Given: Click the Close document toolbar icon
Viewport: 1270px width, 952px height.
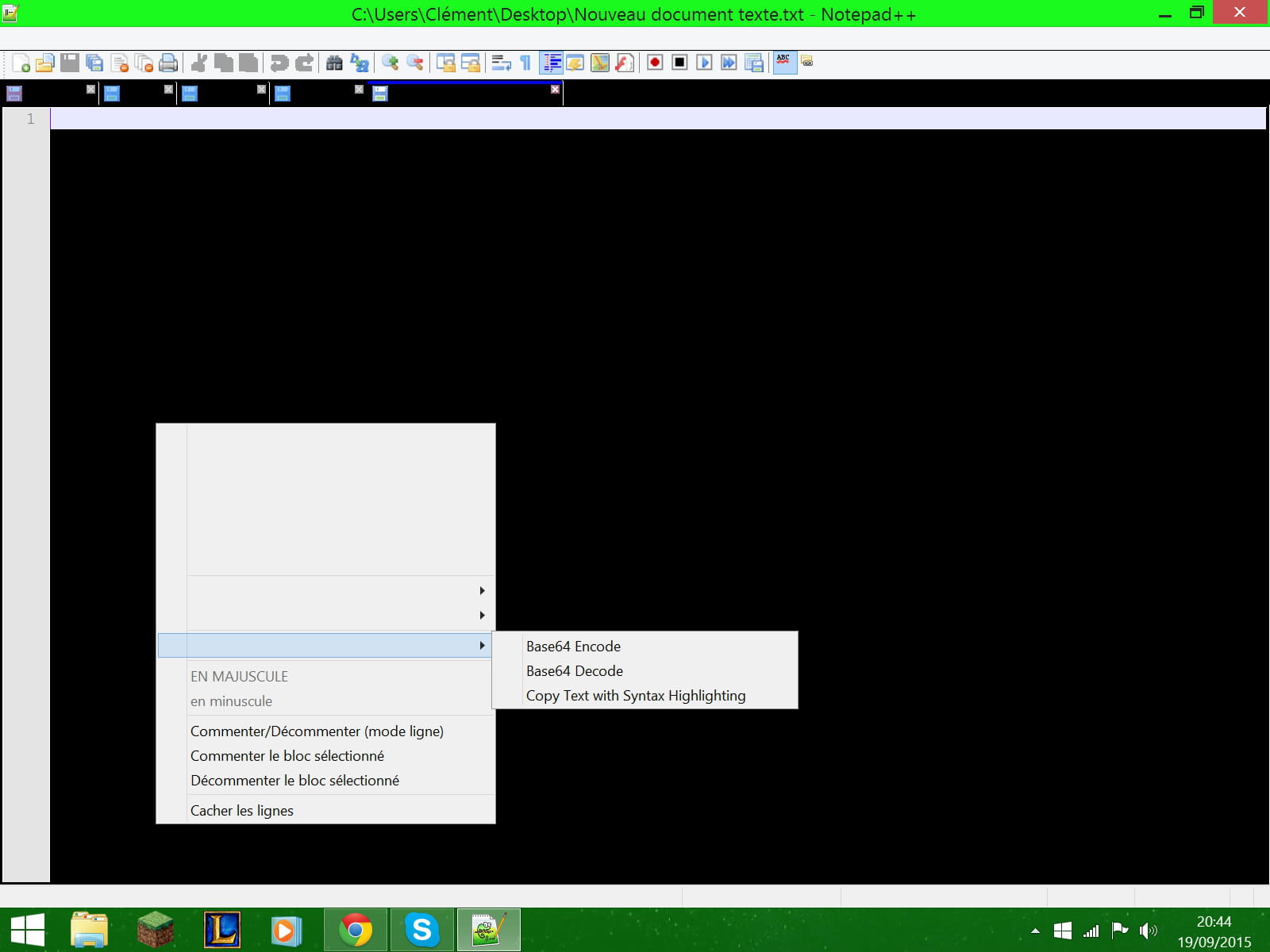Looking at the screenshot, I should [x=119, y=63].
